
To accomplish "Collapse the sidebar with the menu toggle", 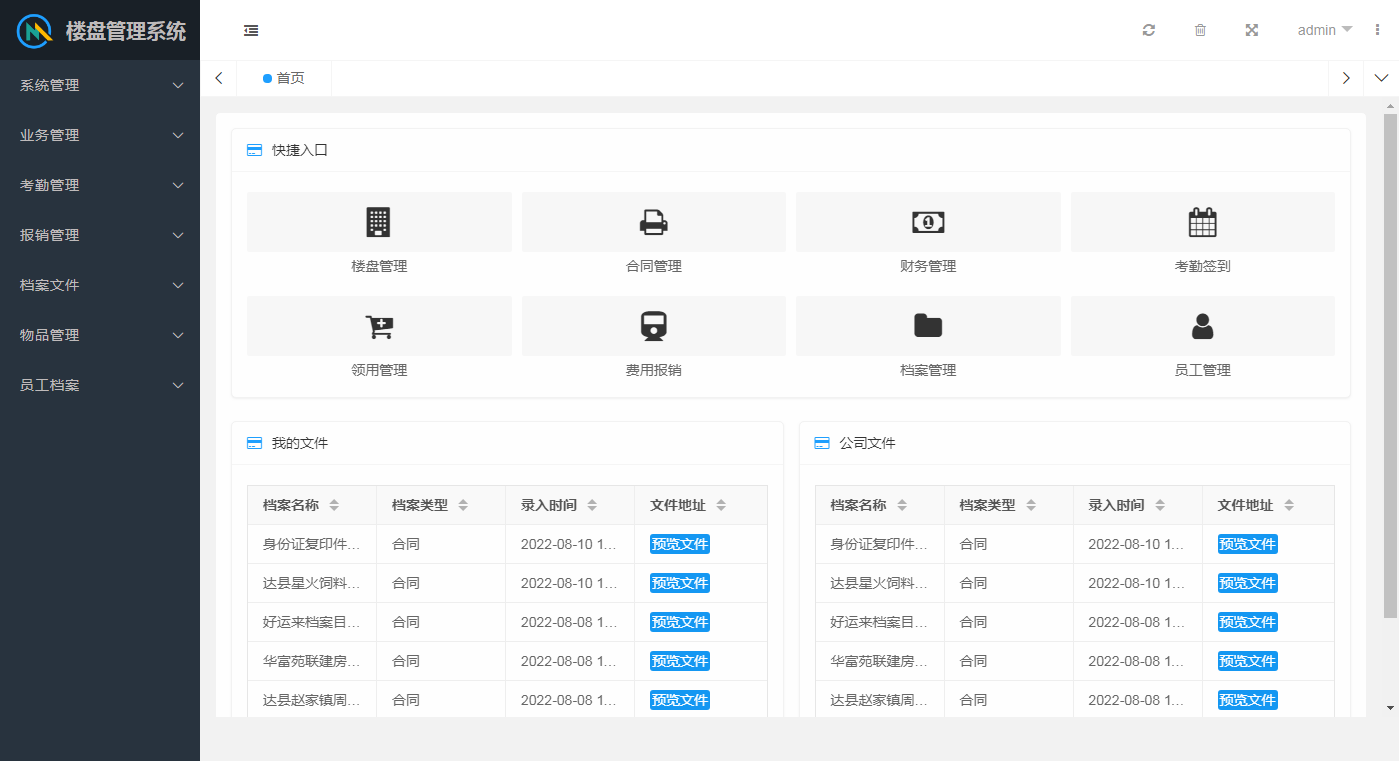I will (251, 30).
